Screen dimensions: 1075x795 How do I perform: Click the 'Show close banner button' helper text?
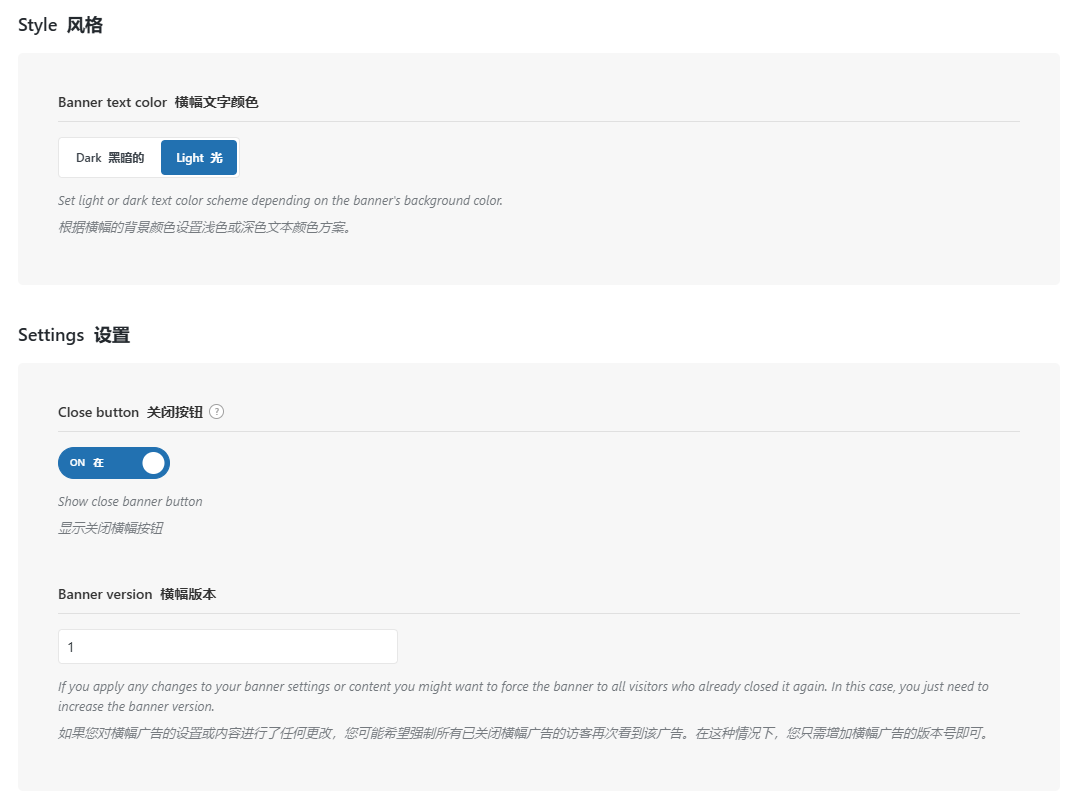pos(130,502)
